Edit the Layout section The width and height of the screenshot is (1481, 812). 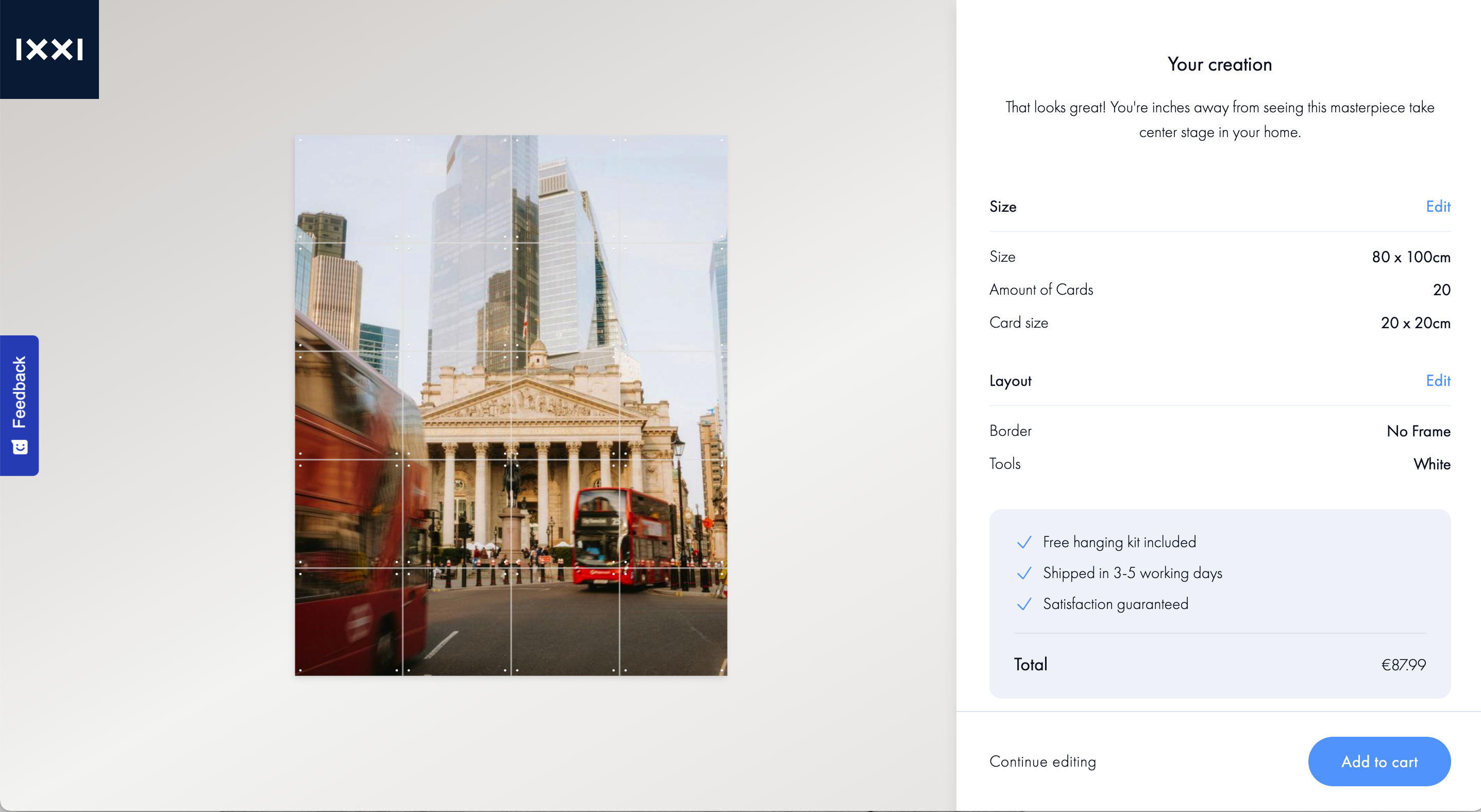click(x=1438, y=380)
